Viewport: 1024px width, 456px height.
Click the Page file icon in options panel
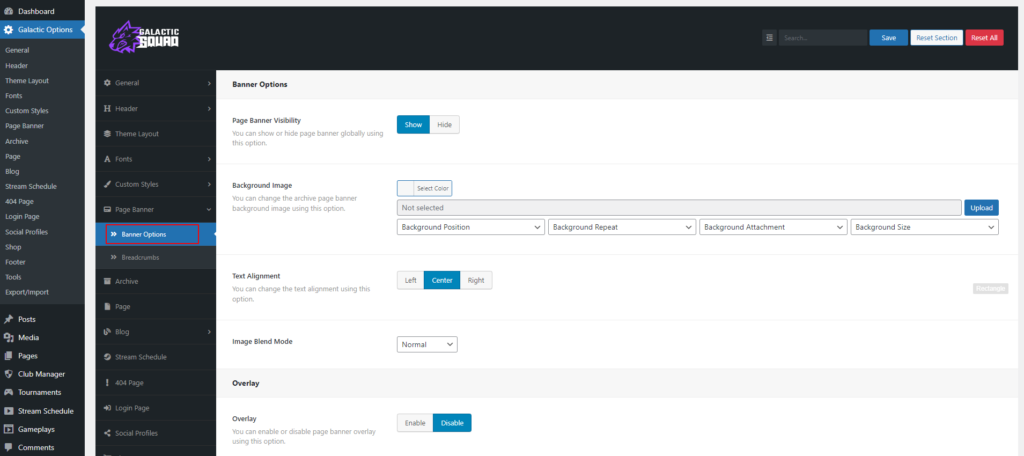point(108,306)
